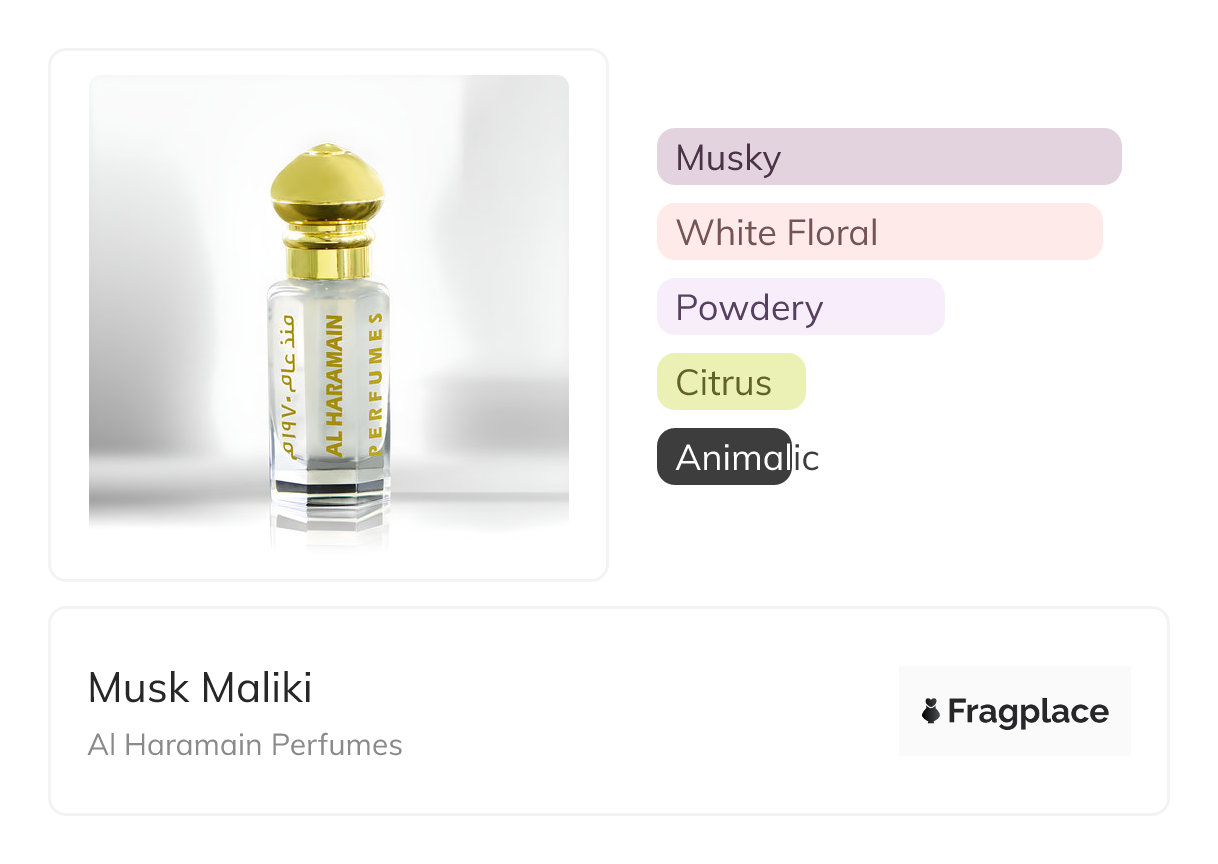Click the gold collar ring below the cap
The image size is (1218, 864).
click(327, 260)
